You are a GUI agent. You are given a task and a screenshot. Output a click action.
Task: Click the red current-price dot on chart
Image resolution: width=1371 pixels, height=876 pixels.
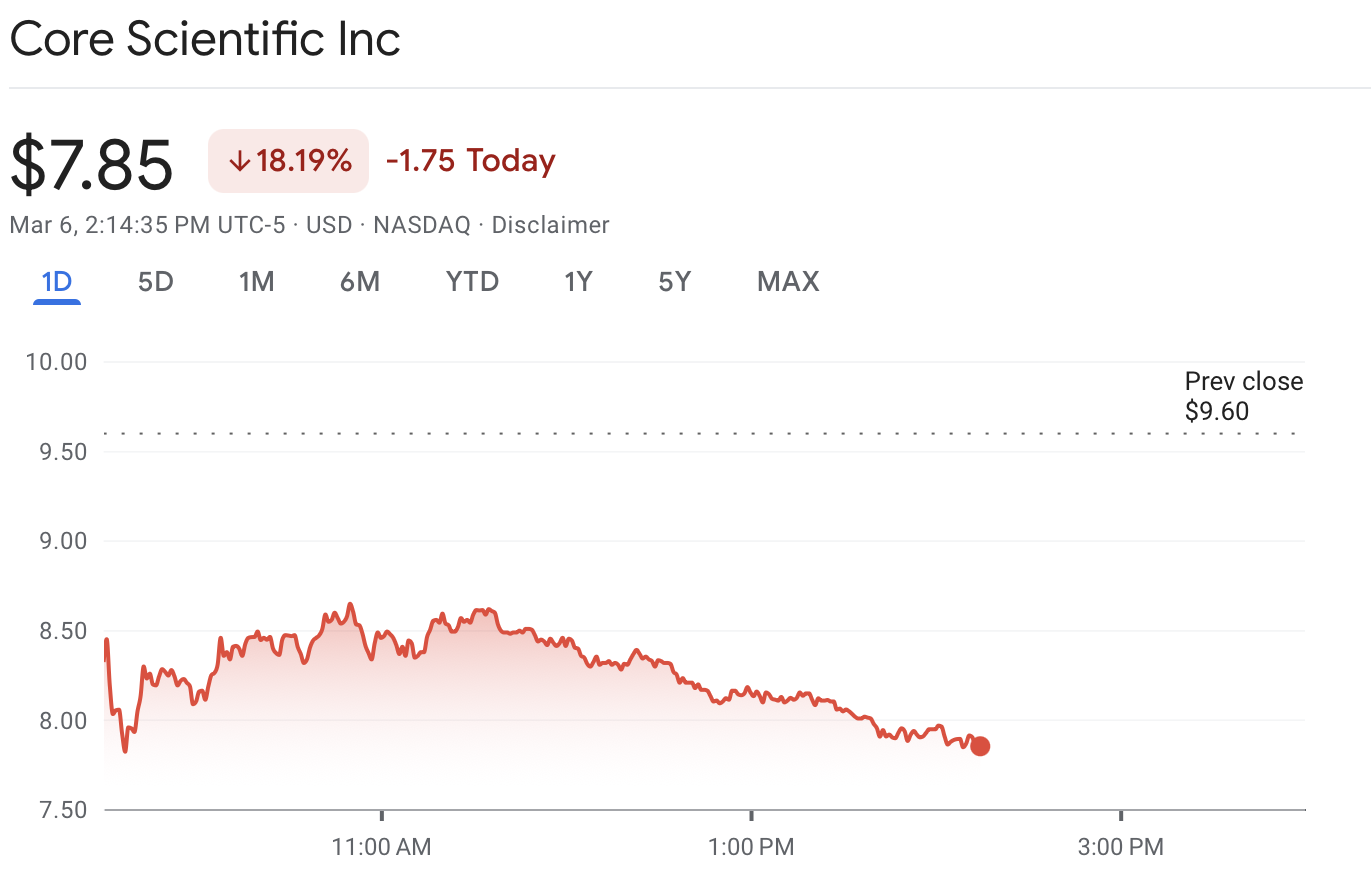980,746
